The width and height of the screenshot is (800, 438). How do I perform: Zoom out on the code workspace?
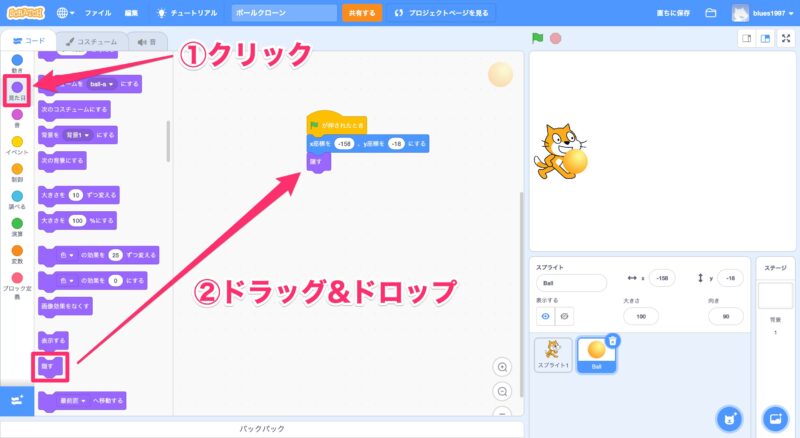pos(503,390)
